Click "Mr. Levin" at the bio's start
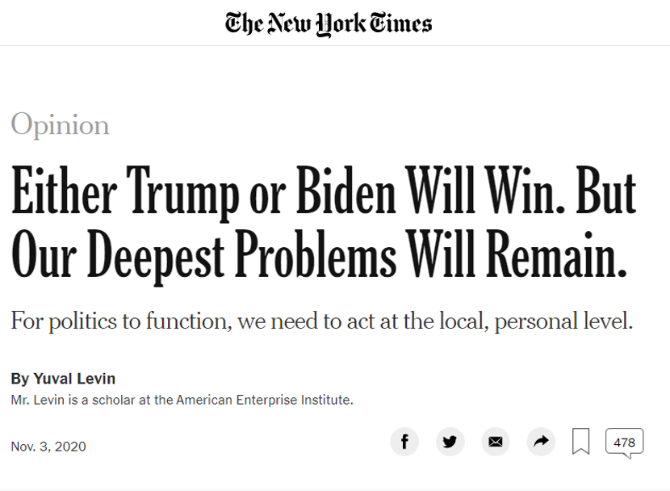 click(34, 400)
